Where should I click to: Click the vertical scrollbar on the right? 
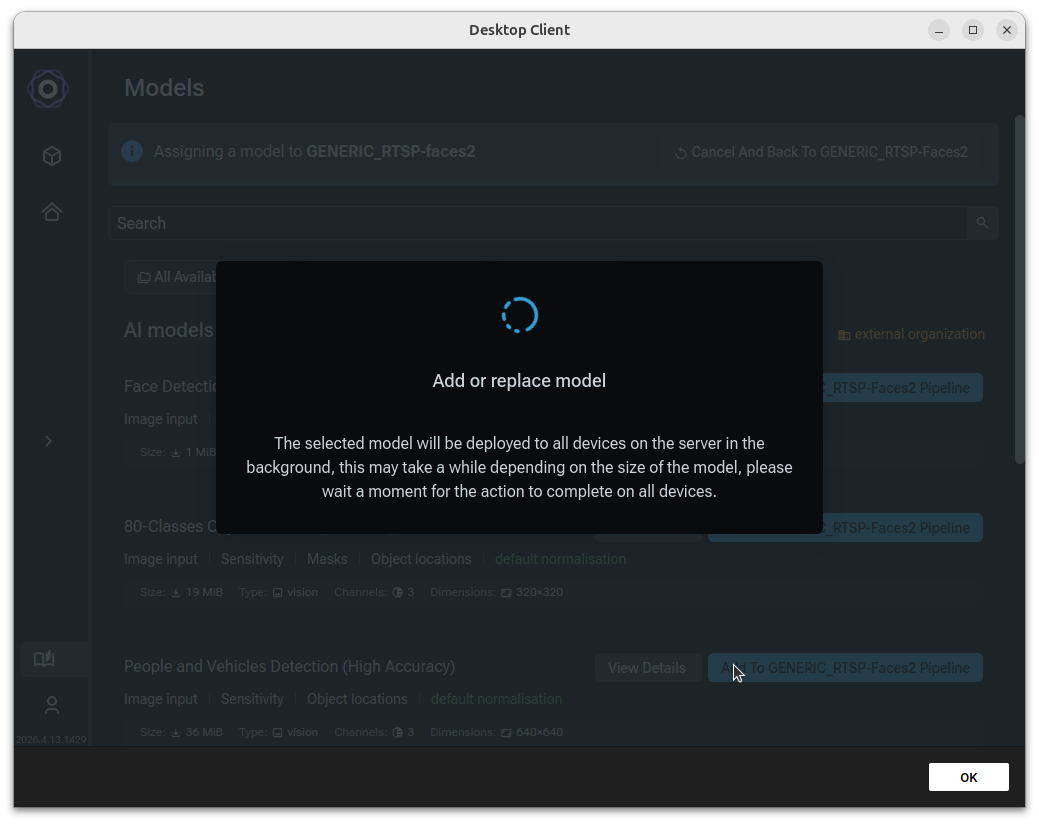tap(1019, 289)
